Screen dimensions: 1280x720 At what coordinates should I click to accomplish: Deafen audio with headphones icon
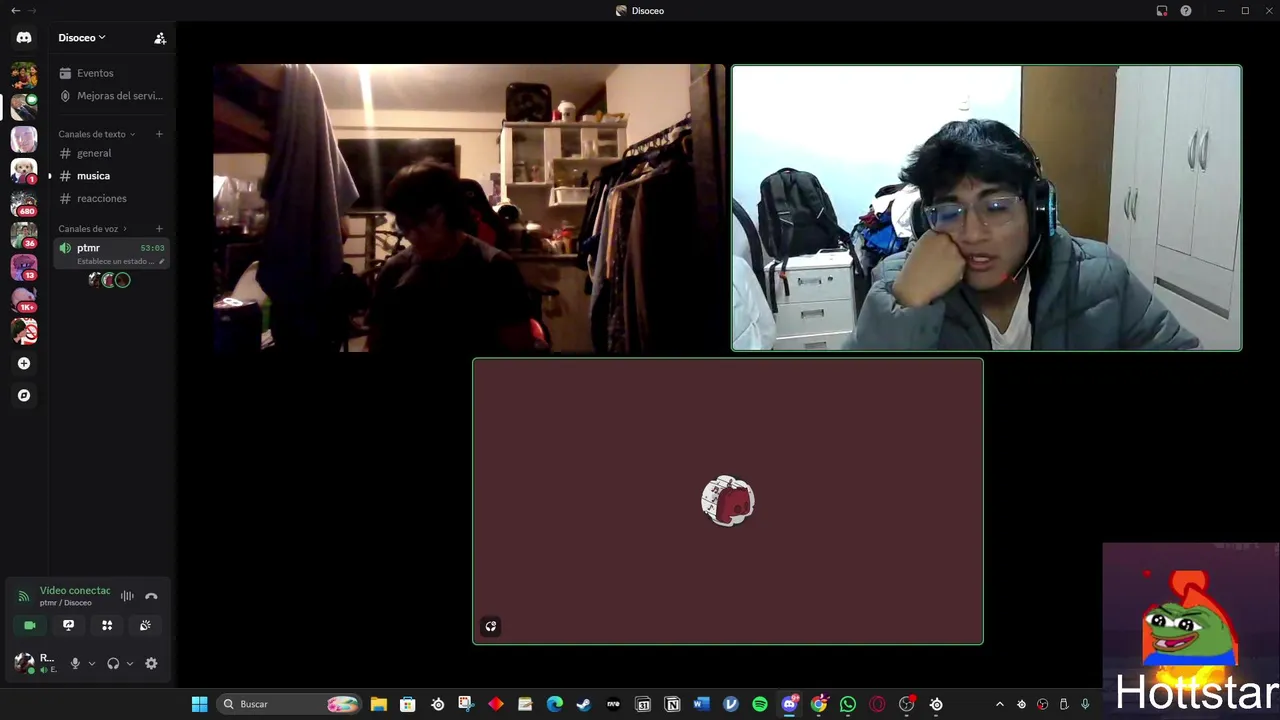pyautogui.click(x=113, y=663)
